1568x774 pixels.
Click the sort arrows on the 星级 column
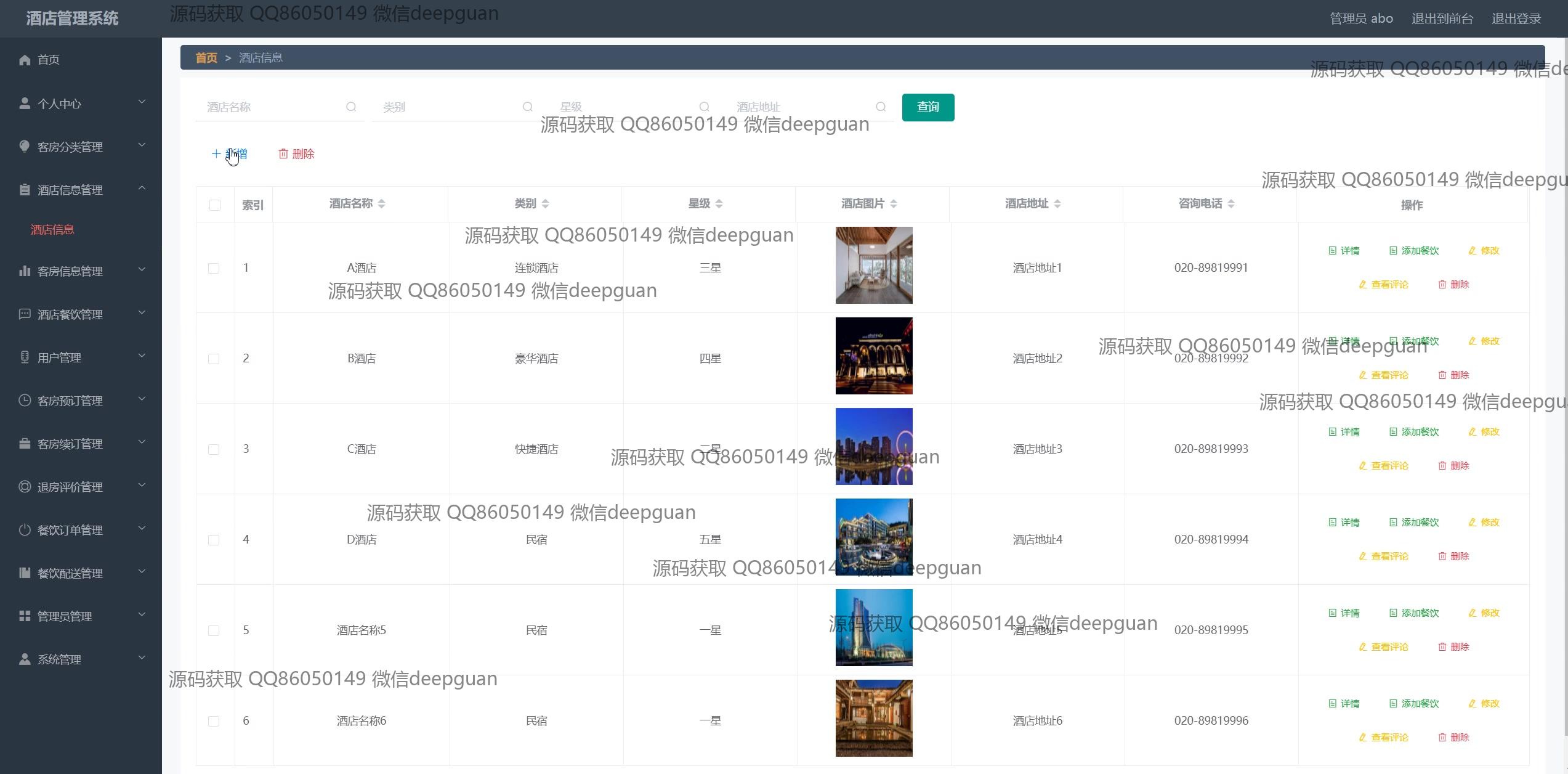(x=719, y=204)
